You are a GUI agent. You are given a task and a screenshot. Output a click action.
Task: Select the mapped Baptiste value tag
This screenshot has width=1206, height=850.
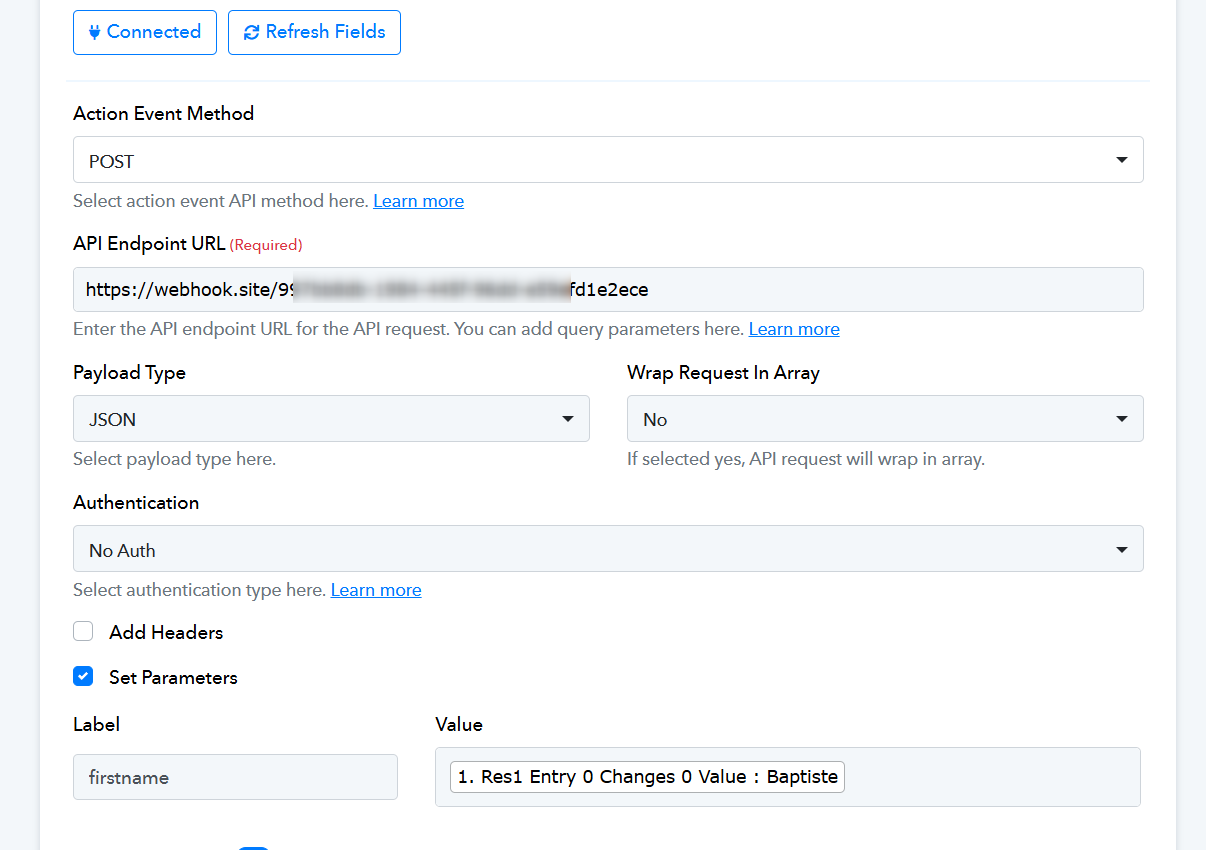(x=647, y=777)
